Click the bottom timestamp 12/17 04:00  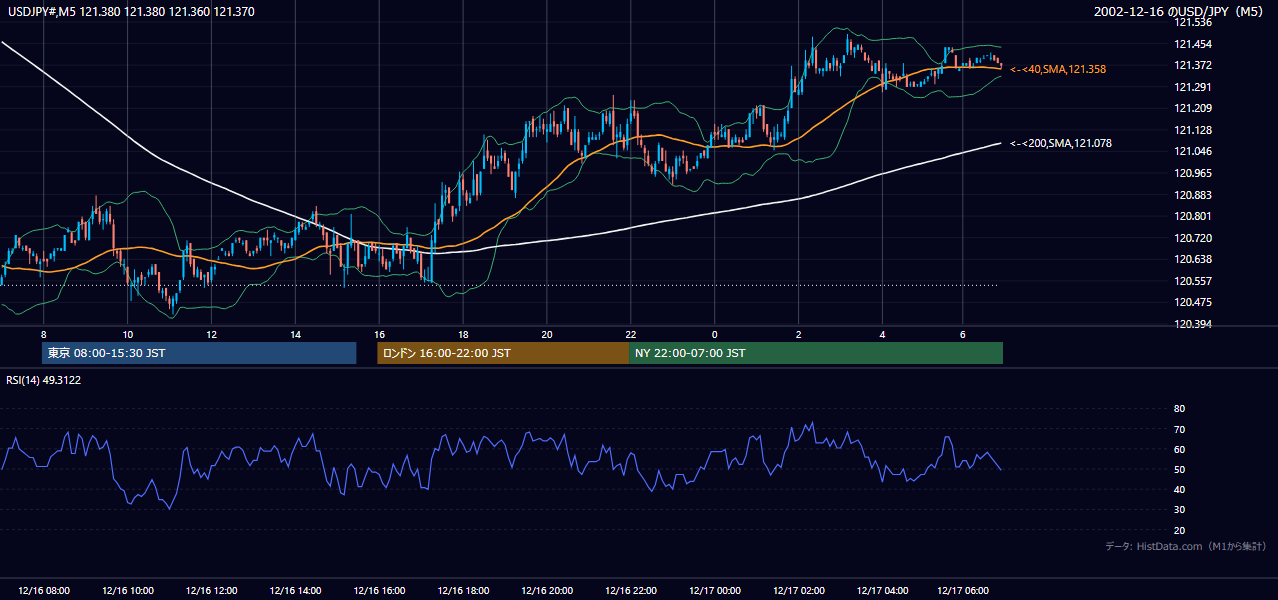click(x=882, y=591)
